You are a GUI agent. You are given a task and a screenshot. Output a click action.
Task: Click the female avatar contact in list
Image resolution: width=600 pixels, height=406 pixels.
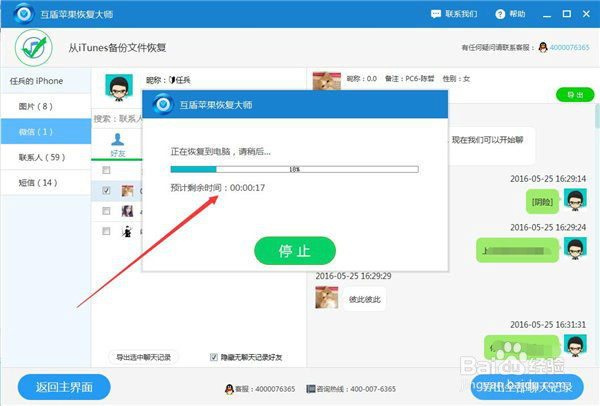[x=127, y=211]
